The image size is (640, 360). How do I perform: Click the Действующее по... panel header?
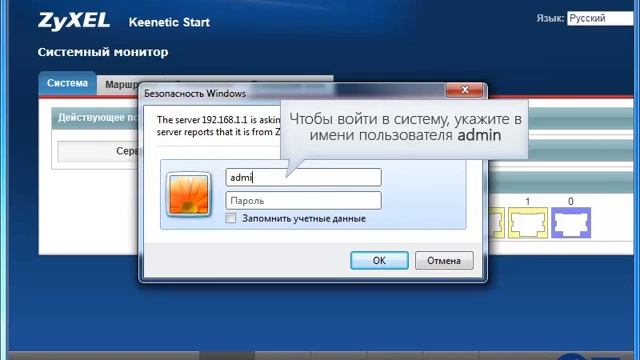(x=95, y=118)
